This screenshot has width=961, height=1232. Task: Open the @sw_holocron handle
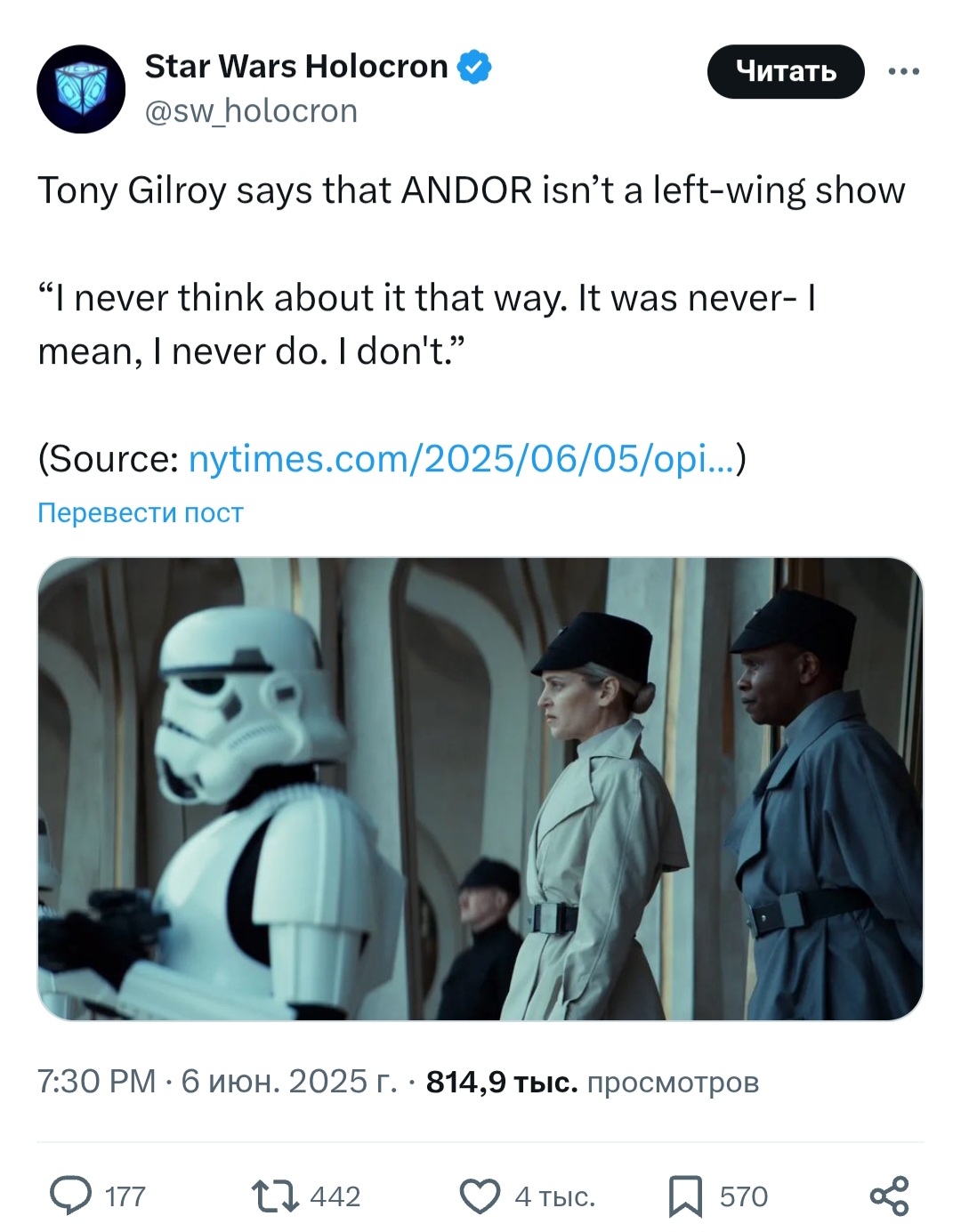click(251, 111)
